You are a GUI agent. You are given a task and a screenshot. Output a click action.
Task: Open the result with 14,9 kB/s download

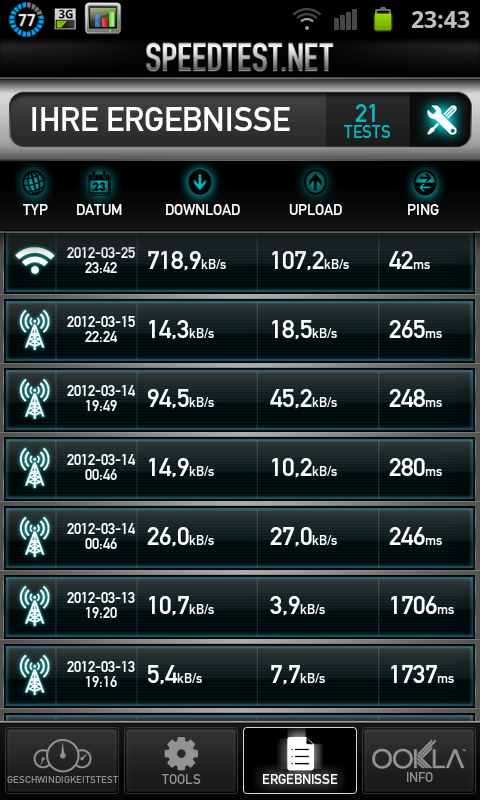240,468
